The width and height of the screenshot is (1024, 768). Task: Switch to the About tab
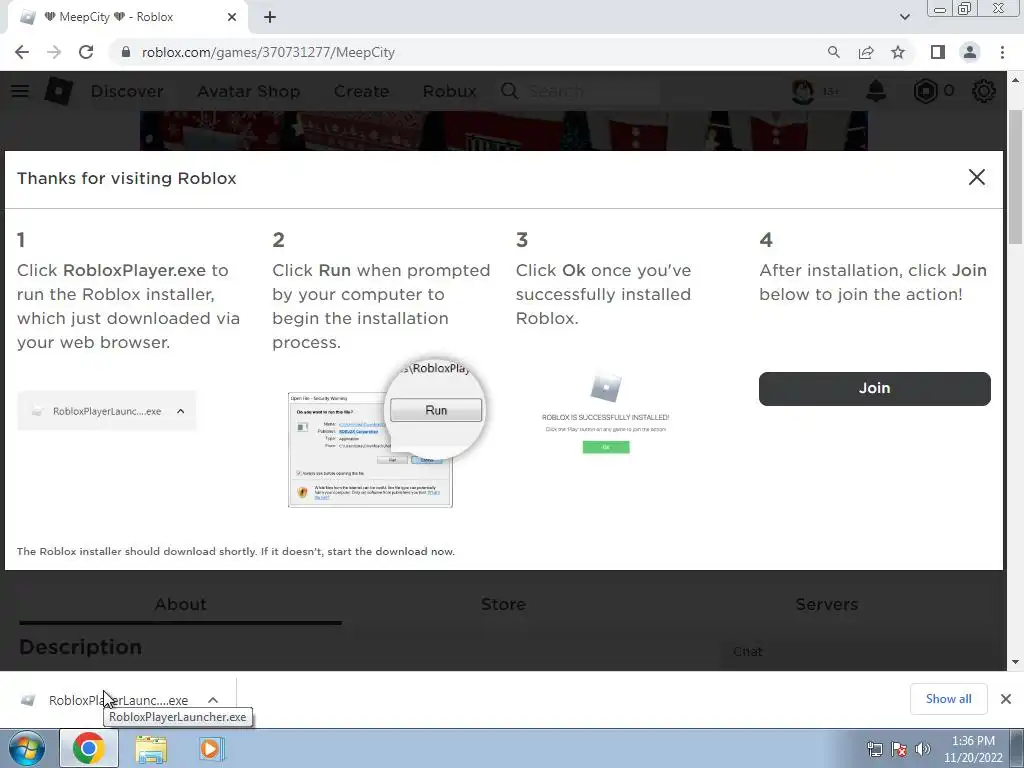tap(180, 604)
